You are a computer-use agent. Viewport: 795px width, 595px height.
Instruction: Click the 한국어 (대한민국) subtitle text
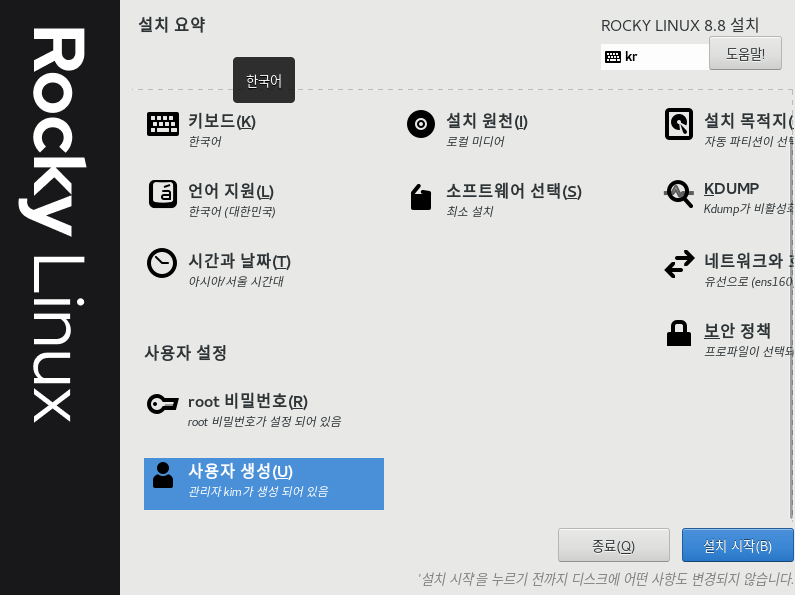(x=232, y=211)
